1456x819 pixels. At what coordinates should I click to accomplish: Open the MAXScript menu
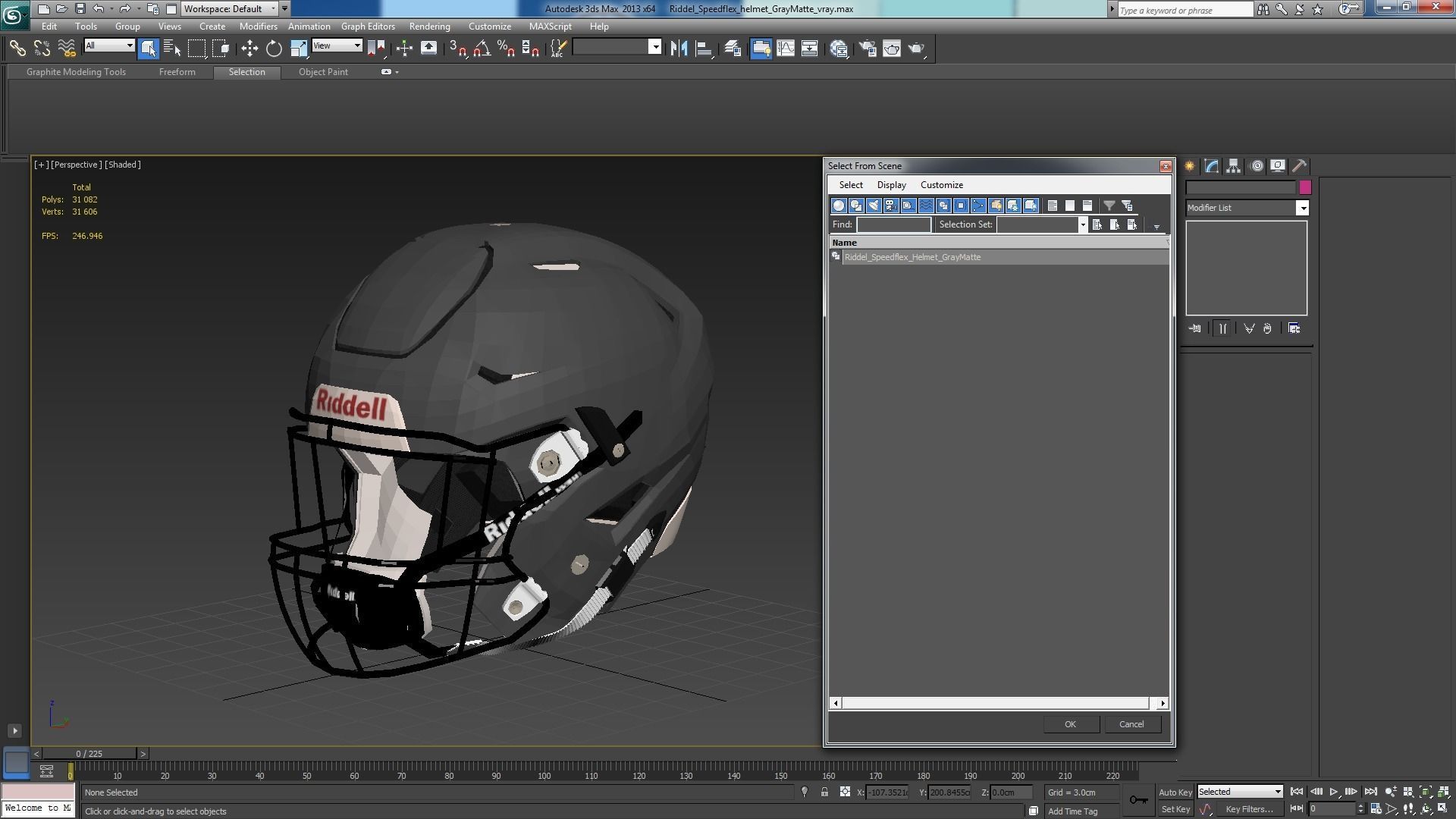pos(550,27)
